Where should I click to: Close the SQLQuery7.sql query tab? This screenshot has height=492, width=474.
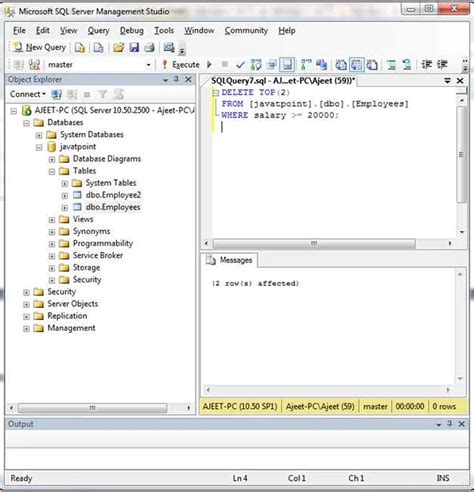[460, 81]
